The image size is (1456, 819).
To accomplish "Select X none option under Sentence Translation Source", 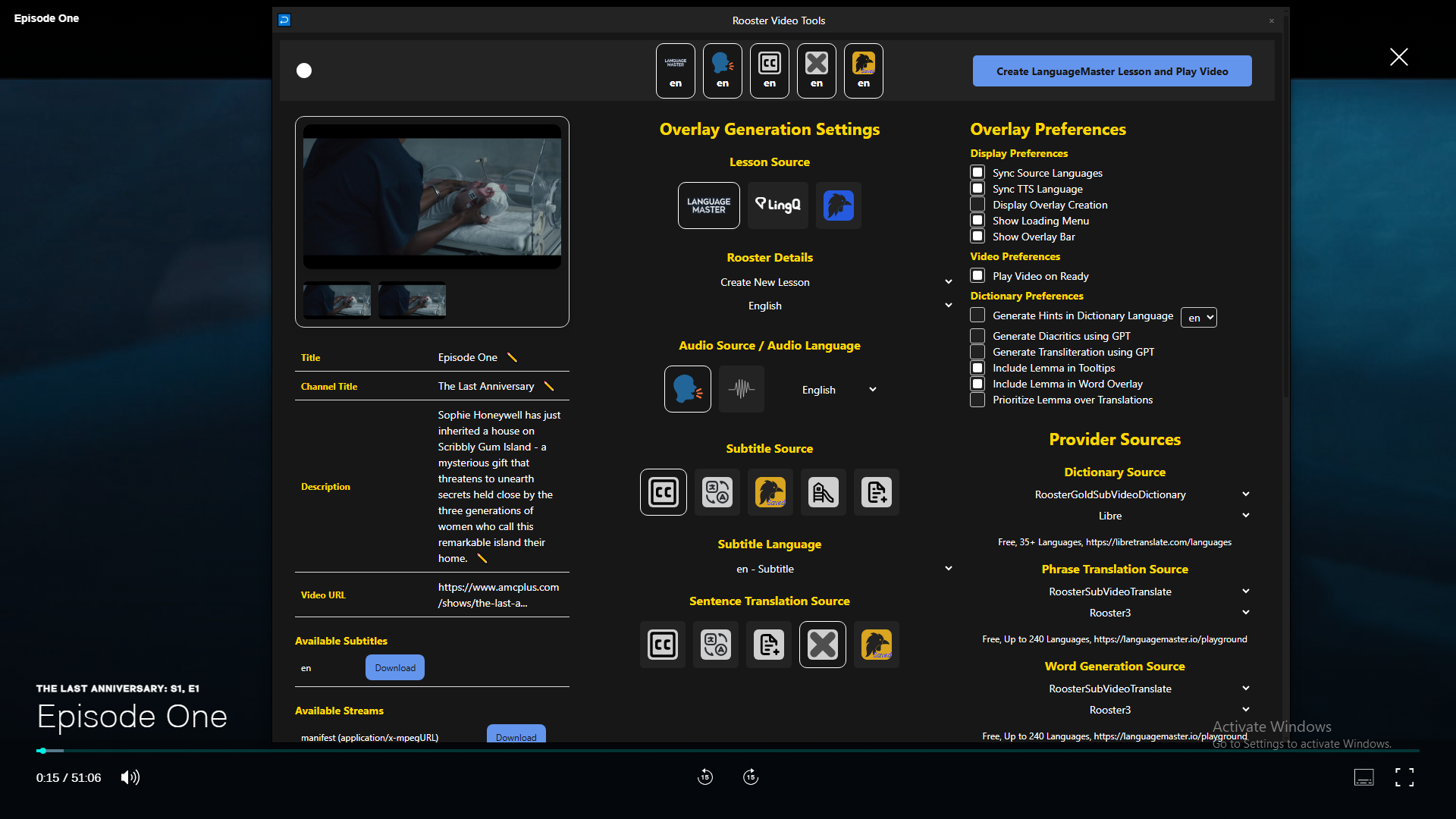I will (x=822, y=645).
